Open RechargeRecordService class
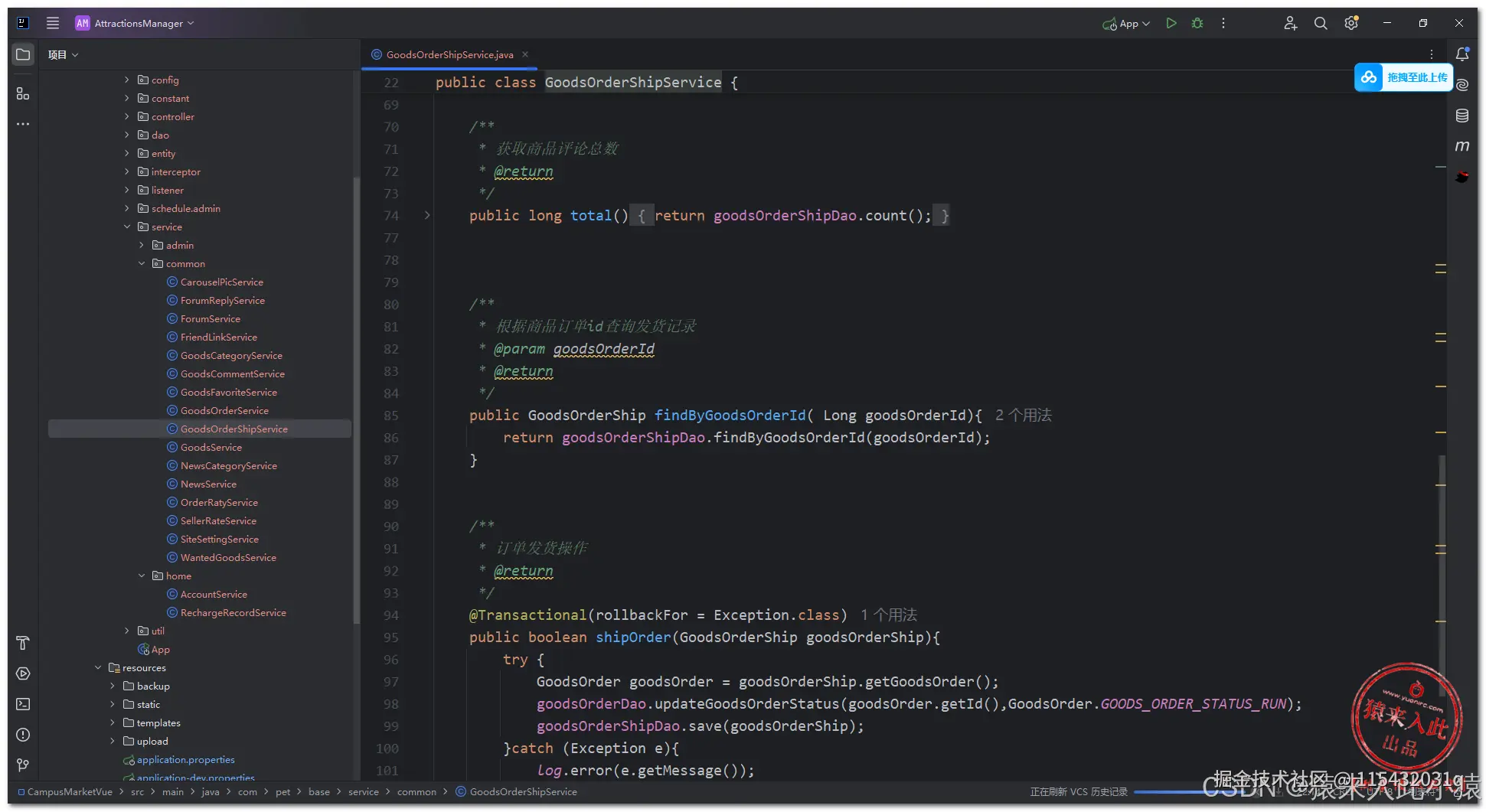The width and height of the screenshot is (1486, 812). 233,612
